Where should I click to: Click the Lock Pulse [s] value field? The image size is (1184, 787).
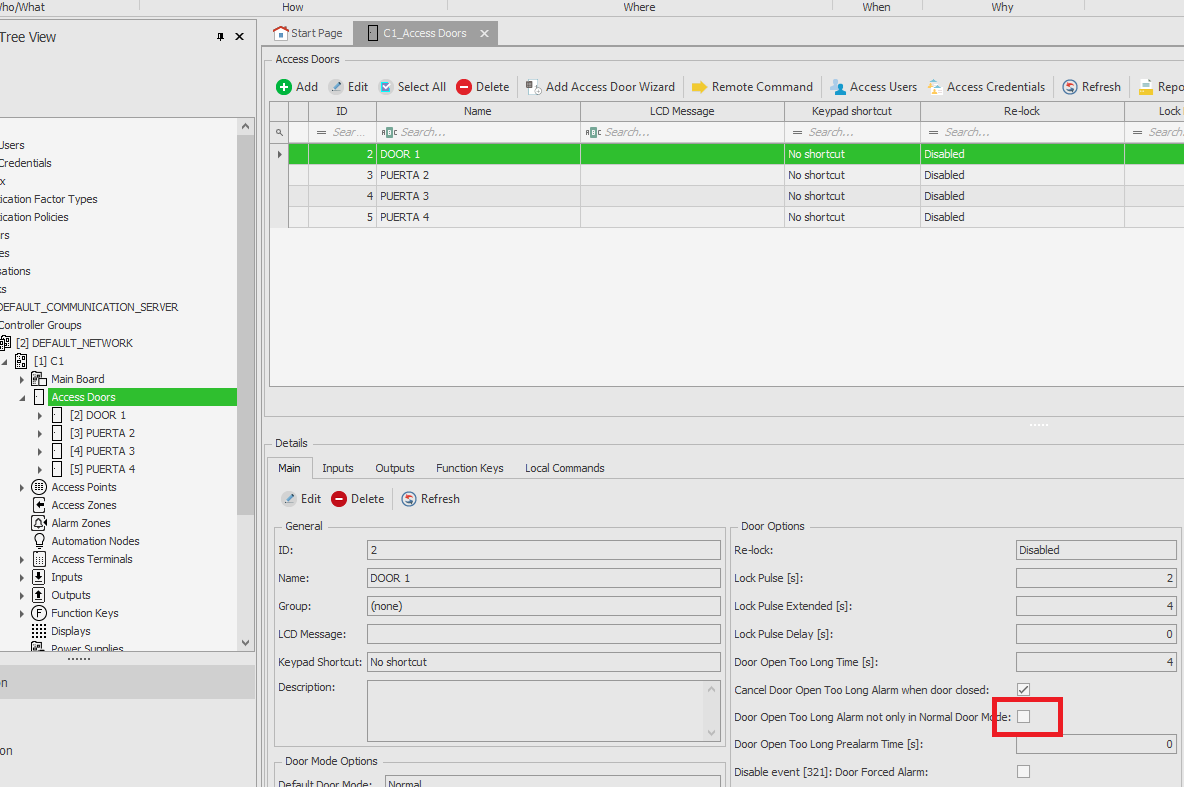[x=1096, y=579]
